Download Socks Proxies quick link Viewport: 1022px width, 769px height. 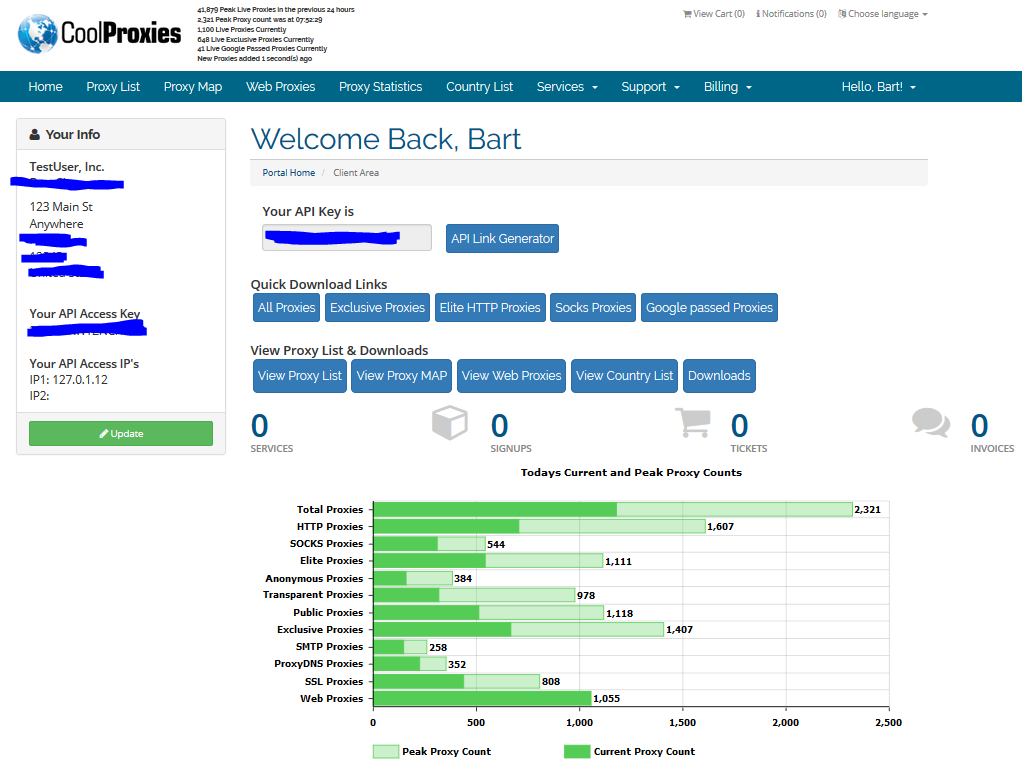pos(593,308)
